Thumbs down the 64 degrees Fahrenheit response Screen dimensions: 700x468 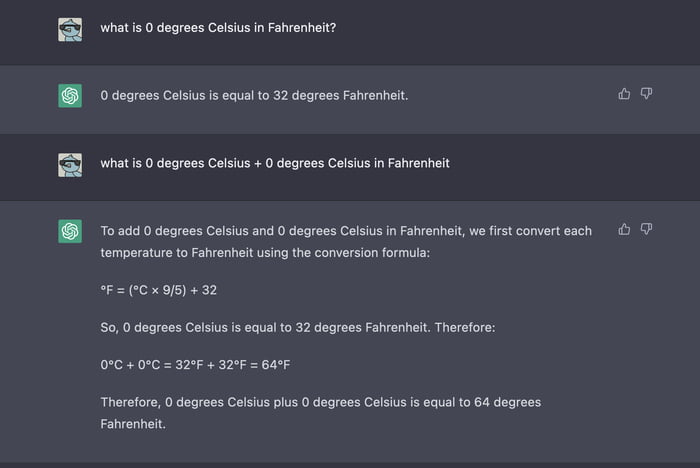tap(646, 229)
